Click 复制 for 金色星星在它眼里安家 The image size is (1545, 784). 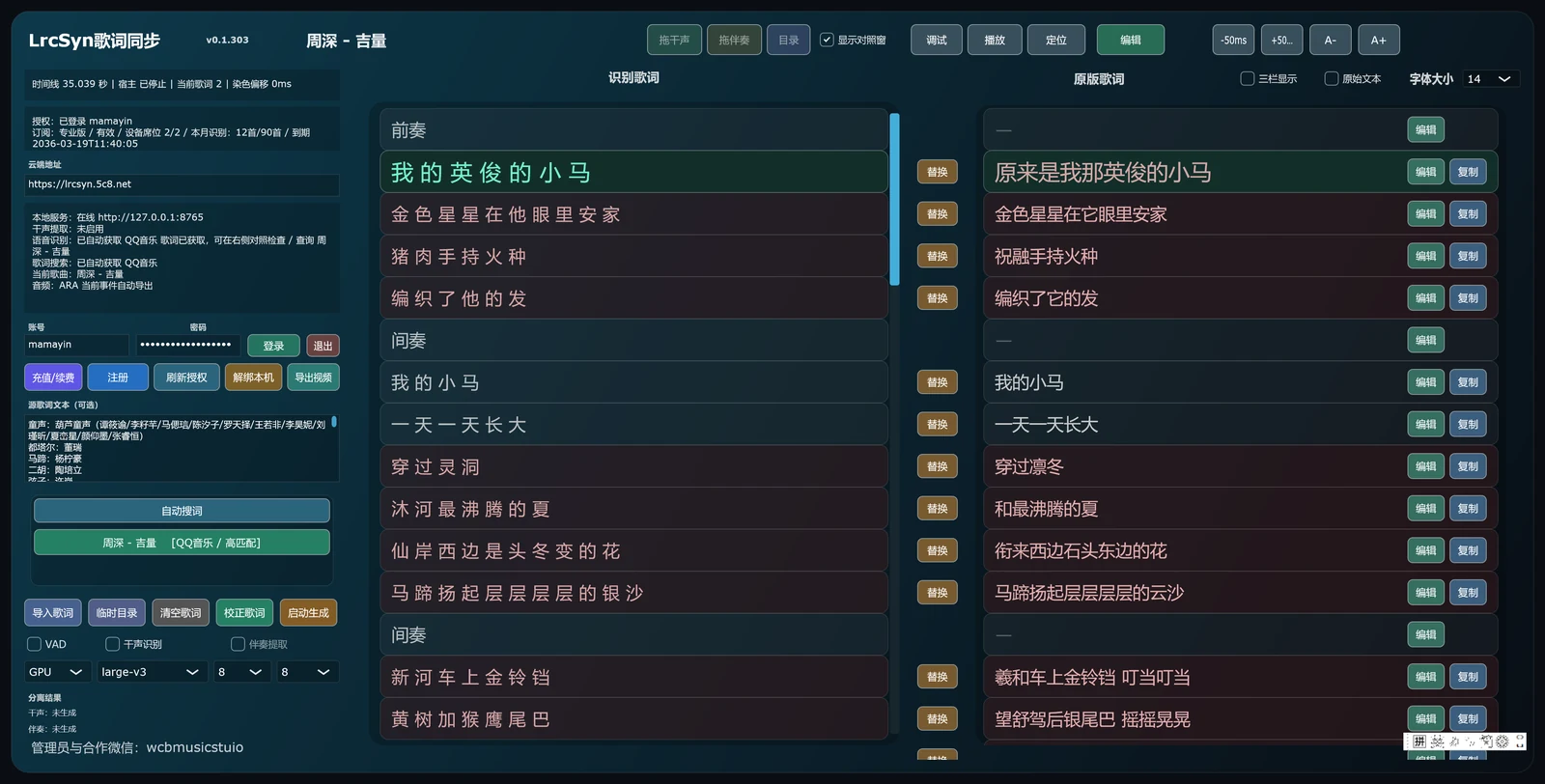click(1468, 214)
